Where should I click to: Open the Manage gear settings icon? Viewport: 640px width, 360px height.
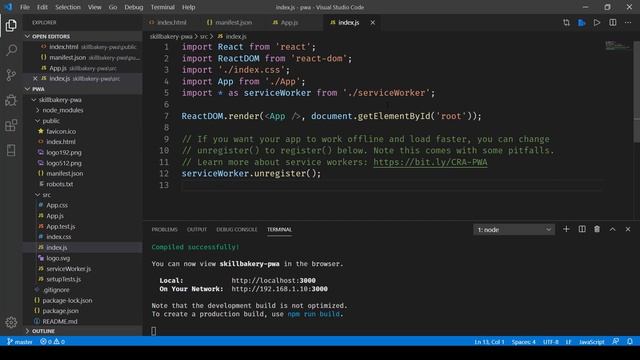click(11, 322)
